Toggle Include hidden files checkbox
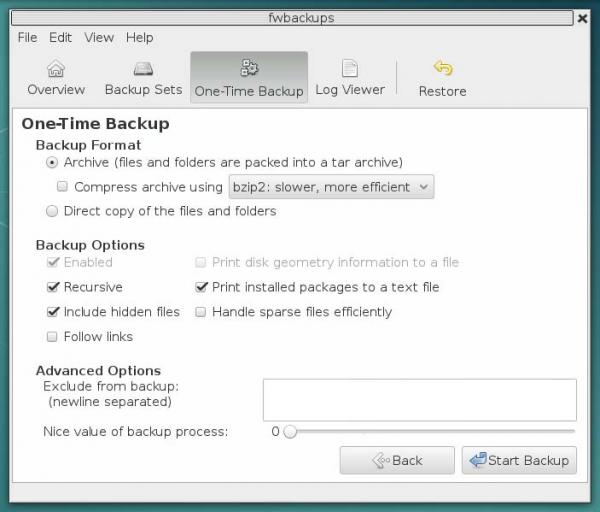The height and width of the screenshot is (512, 600). [x=52, y=312]
